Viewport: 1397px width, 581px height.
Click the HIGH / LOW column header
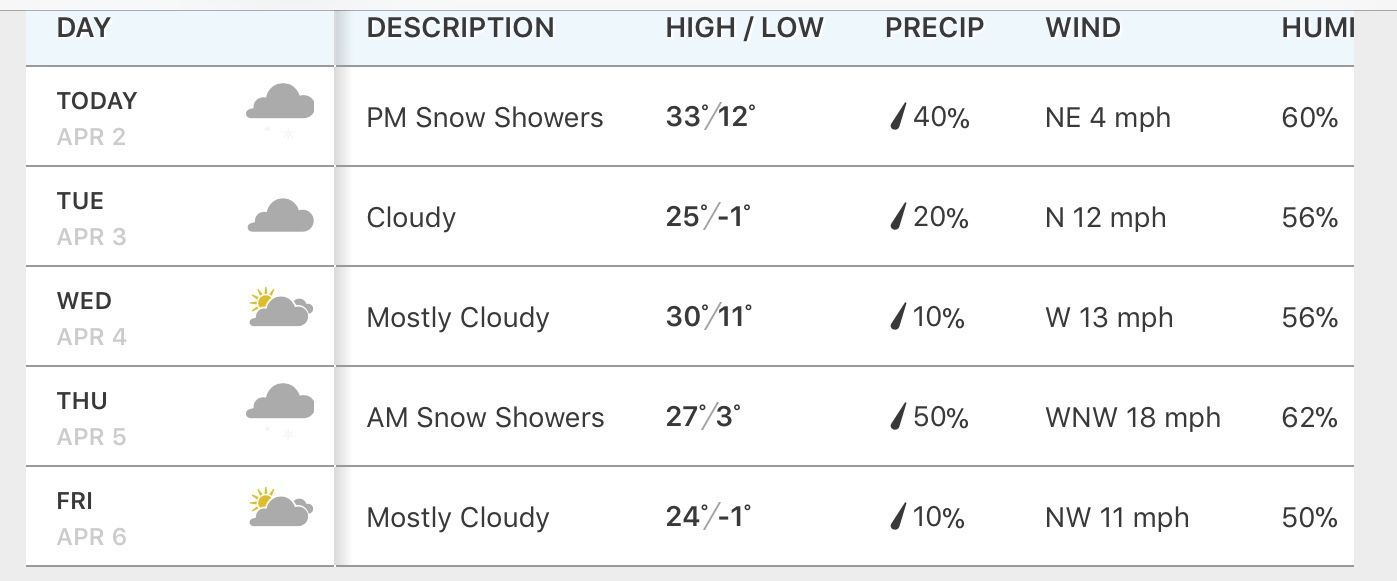(744, 28)
